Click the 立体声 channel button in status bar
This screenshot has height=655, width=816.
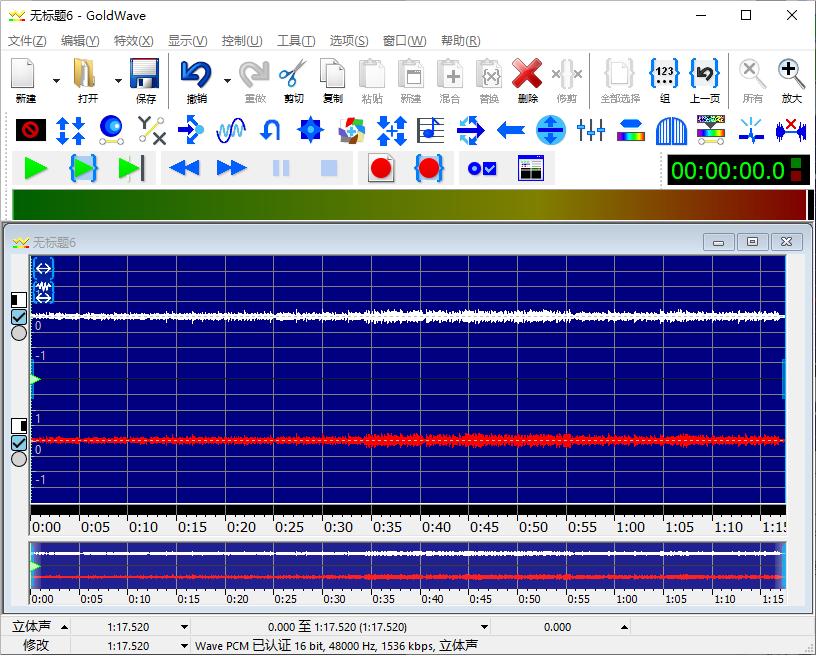[x=31, y=627]
